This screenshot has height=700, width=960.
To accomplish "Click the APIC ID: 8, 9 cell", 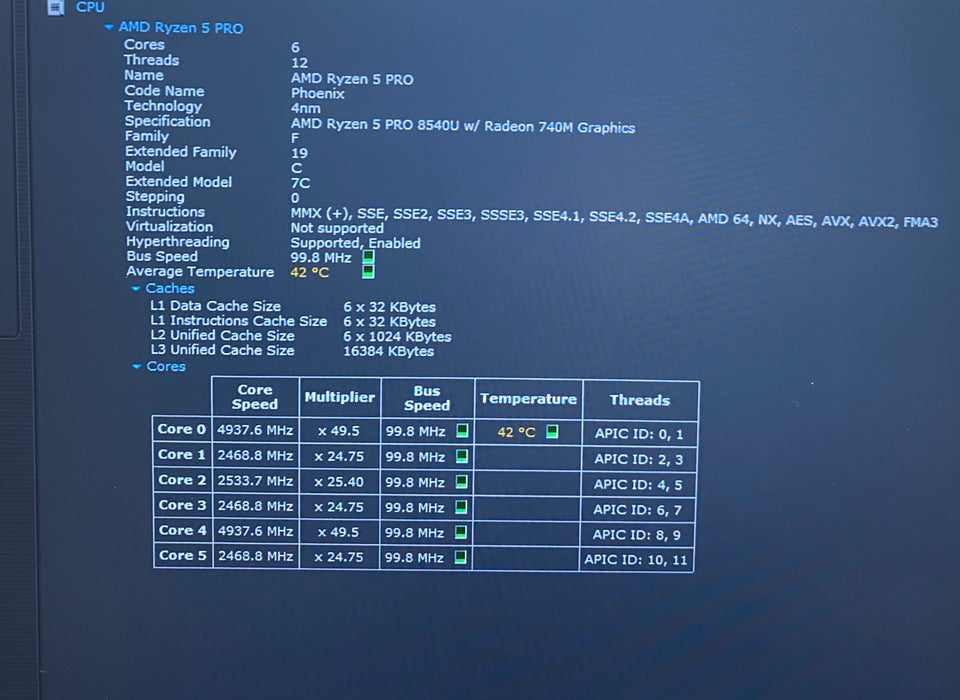I will pos(637,535).
